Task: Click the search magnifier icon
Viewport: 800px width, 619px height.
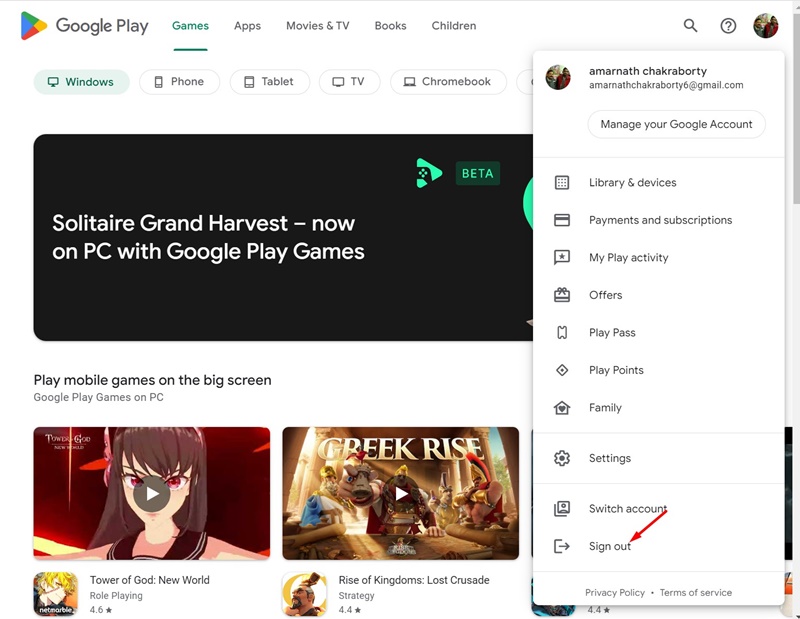Action: click(x=690, y=26)
